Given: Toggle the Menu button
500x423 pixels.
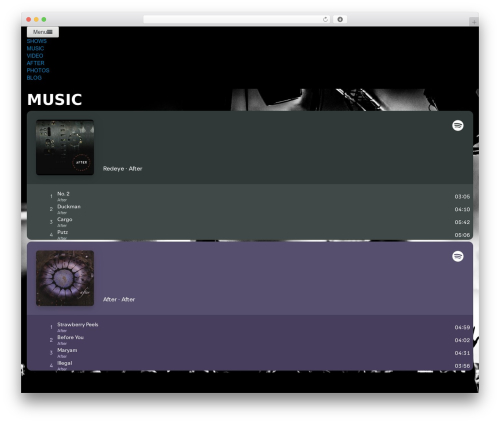Looking at the screenshot, I should tap(43, 32).
